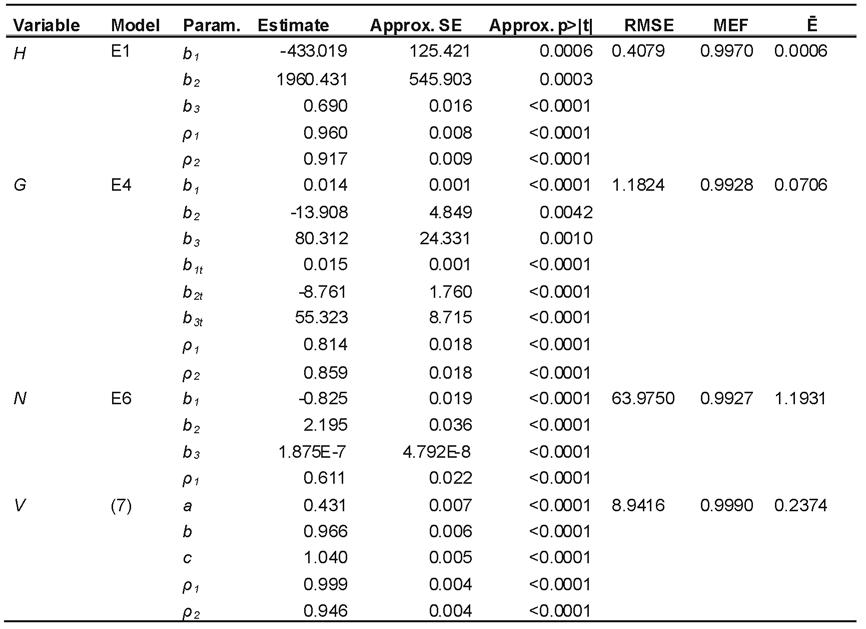Viewport: 866px width, 629px height.
Task: Click the mean error value 1.1931
Action: [x=800, y=398]
